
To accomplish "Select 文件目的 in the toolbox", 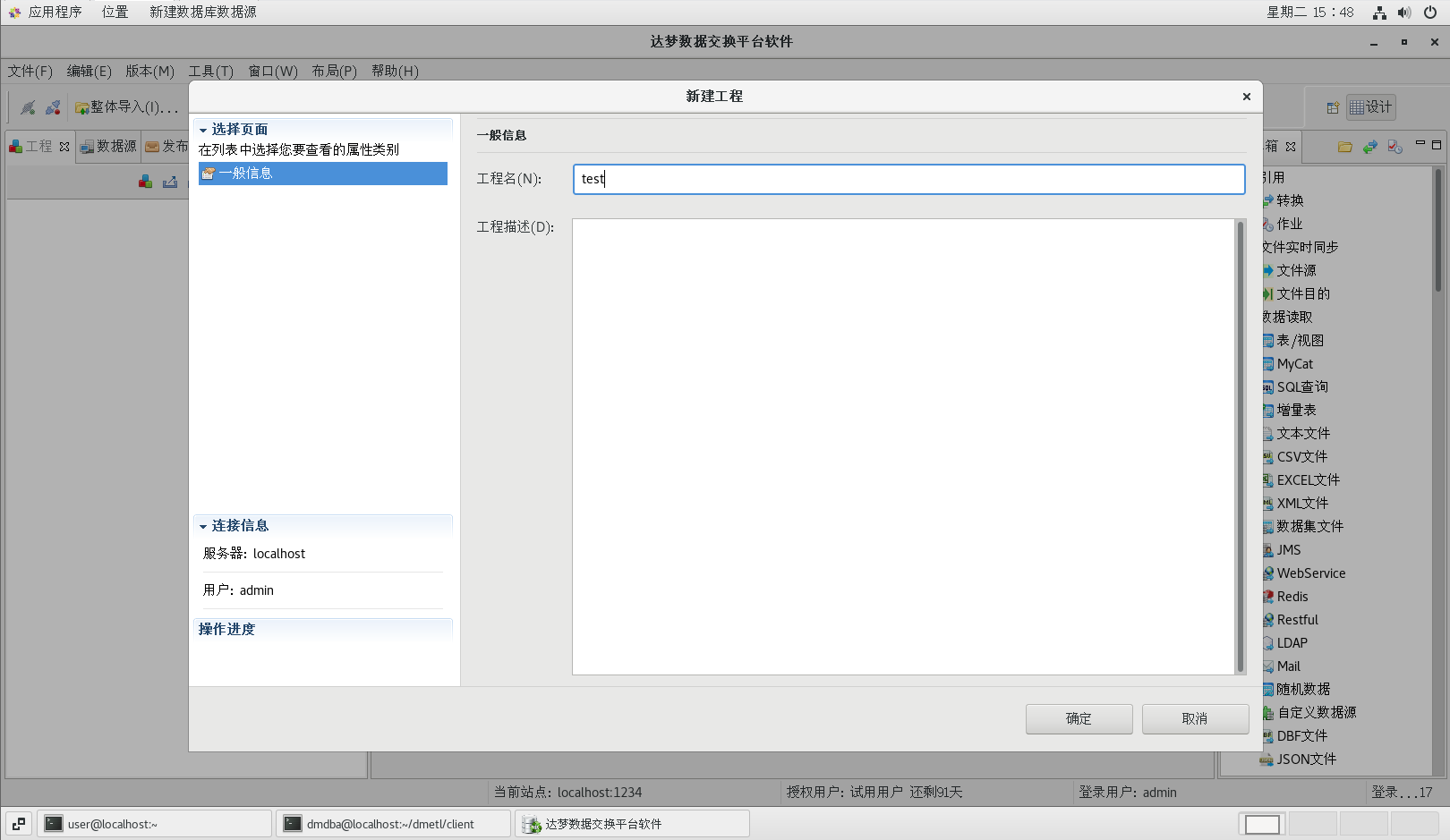I will pyautogui.click(x=1303, y=293).
